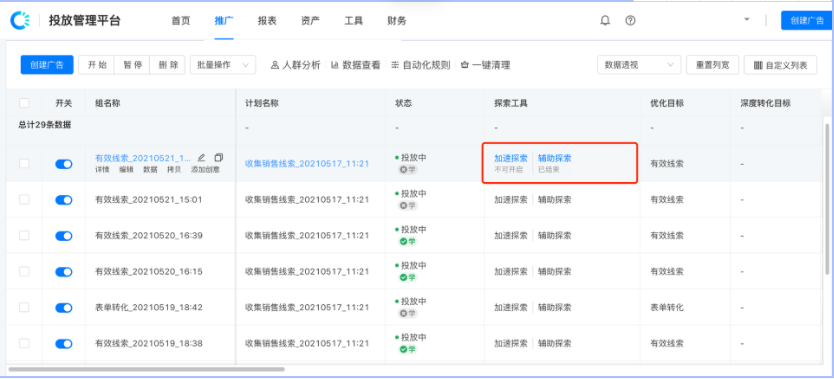Click the grey 学 badge in the 表单转化_20210519_18:42 row
834x379 pixels.
pyautogui.click(x=408, y=314)
